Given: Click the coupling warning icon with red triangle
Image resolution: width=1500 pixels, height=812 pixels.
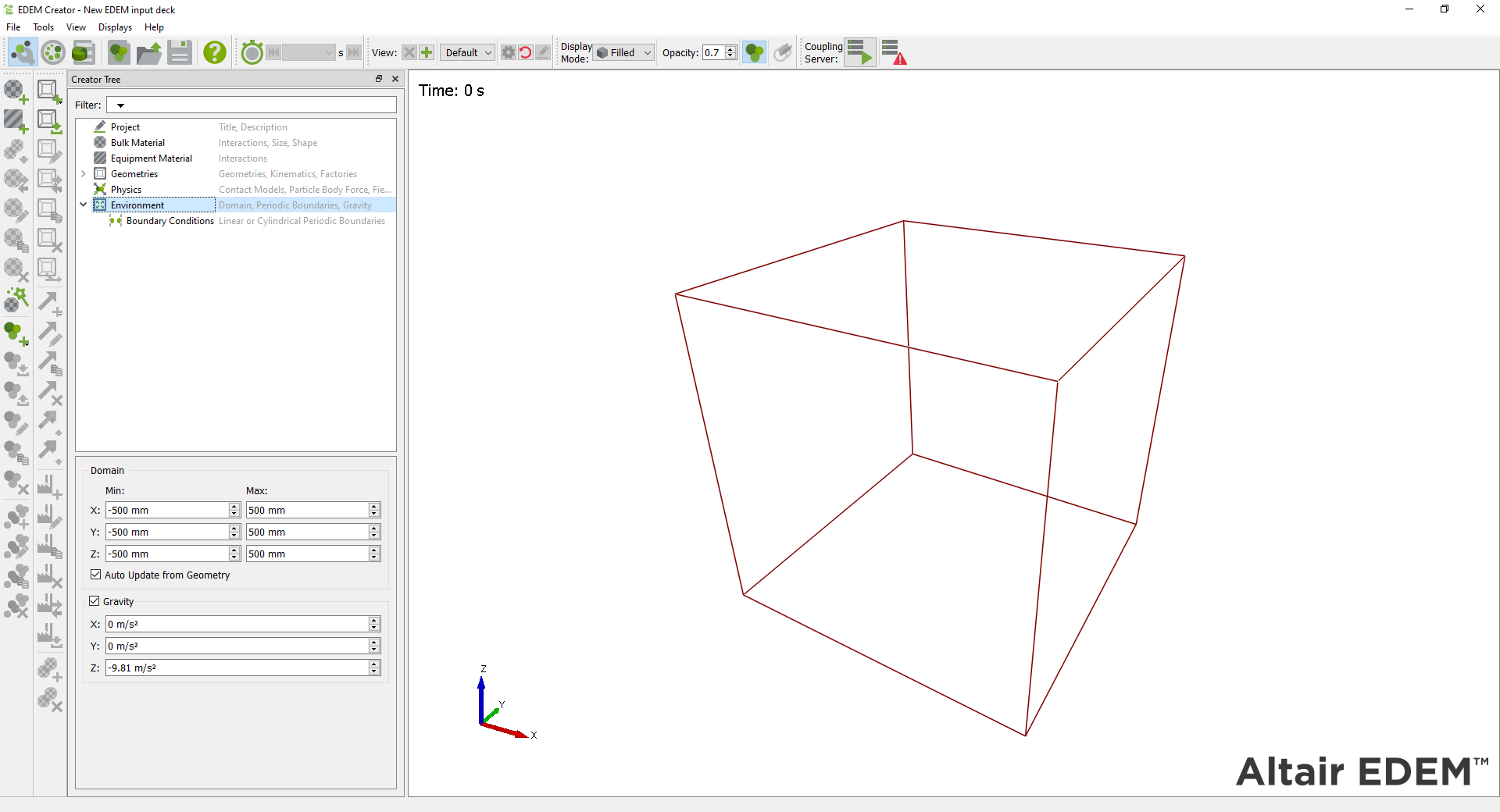Looking at the screenshot, I should click(x=894, y=52).
